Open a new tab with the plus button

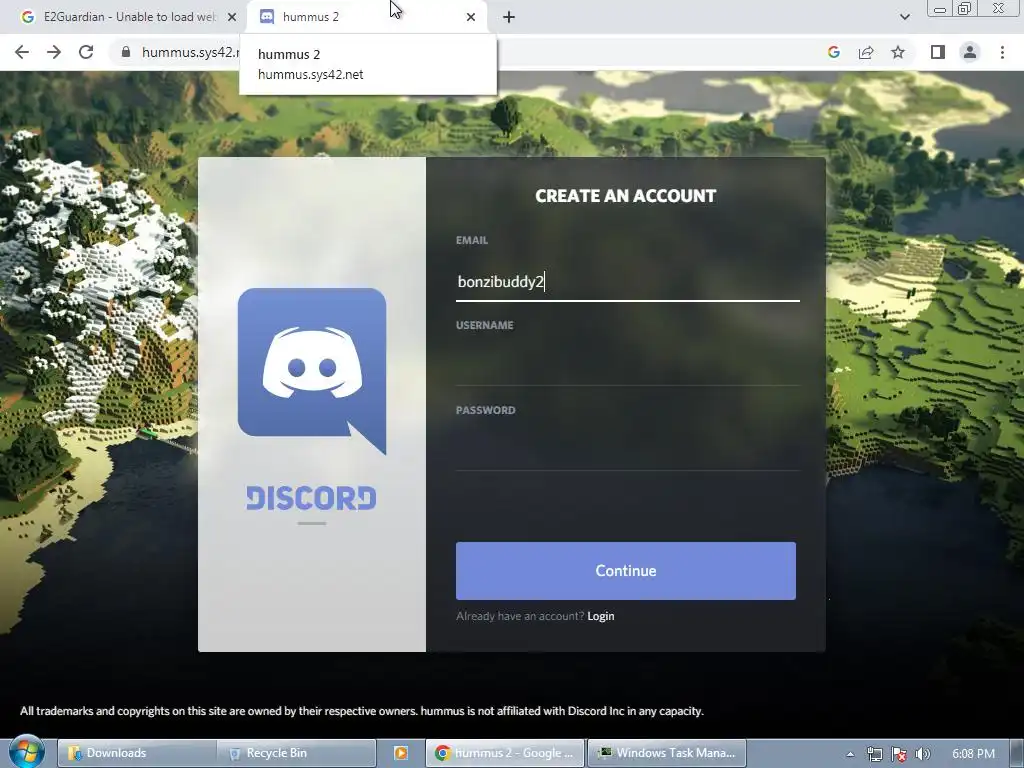pyautogui.click(x=509, y=17)
